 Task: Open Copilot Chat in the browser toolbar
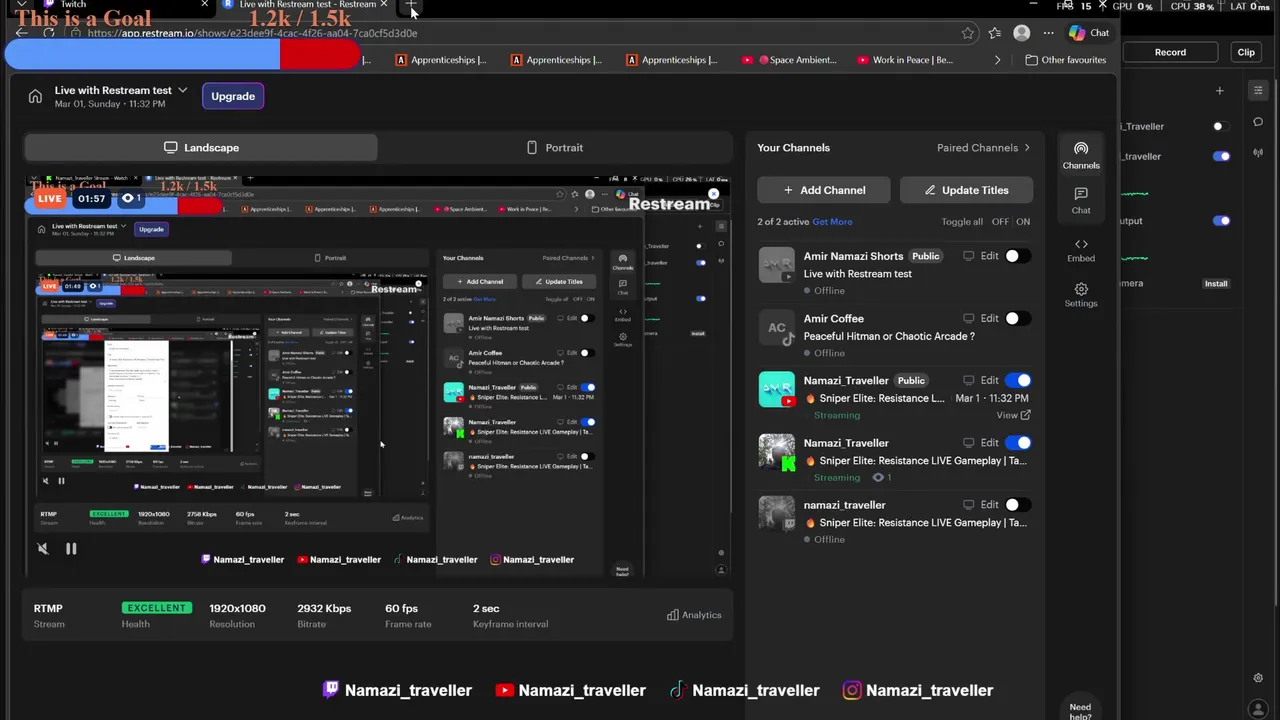[1089, 33]
